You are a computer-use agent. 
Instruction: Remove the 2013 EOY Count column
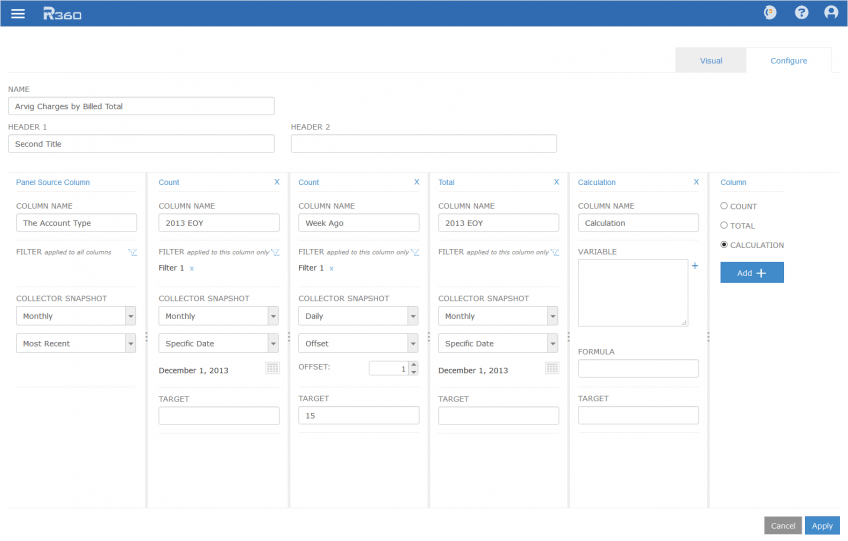[277, 182]
